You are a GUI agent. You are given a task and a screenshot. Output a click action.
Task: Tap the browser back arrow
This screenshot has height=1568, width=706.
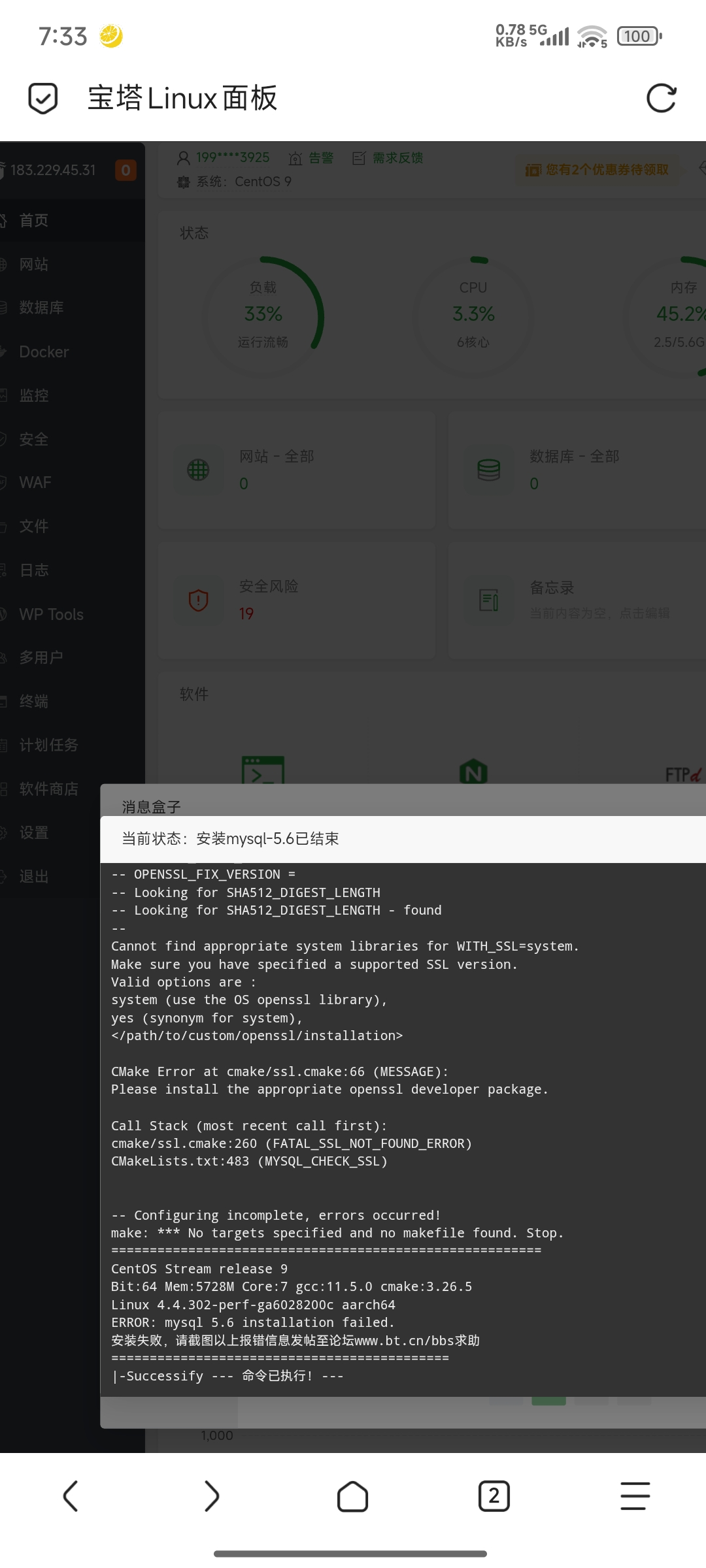coord(71,1496)
